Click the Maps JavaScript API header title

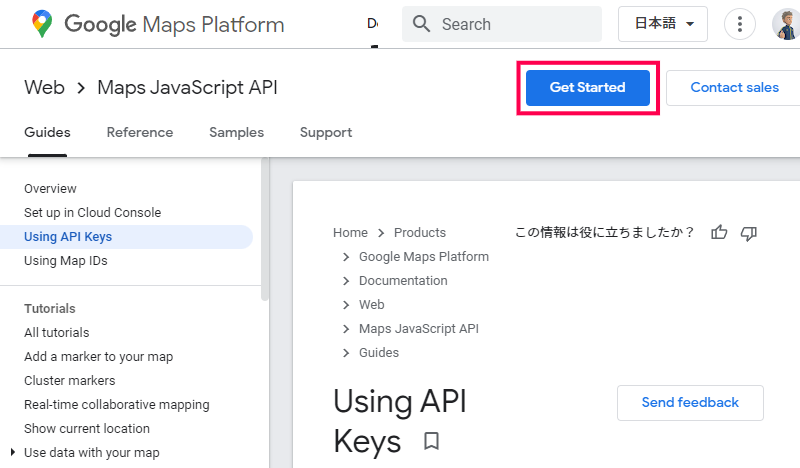pyautogui.click(x=187, y=88)
